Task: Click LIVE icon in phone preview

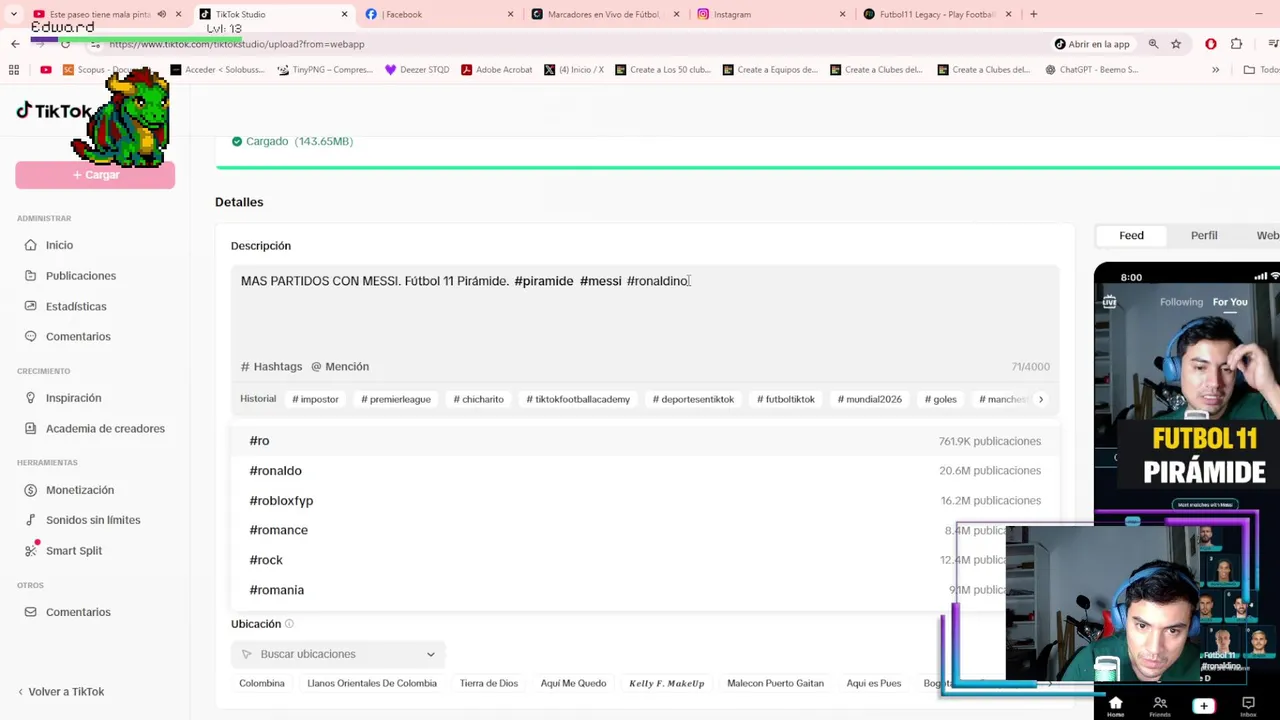Action: tap(1109, 302)
